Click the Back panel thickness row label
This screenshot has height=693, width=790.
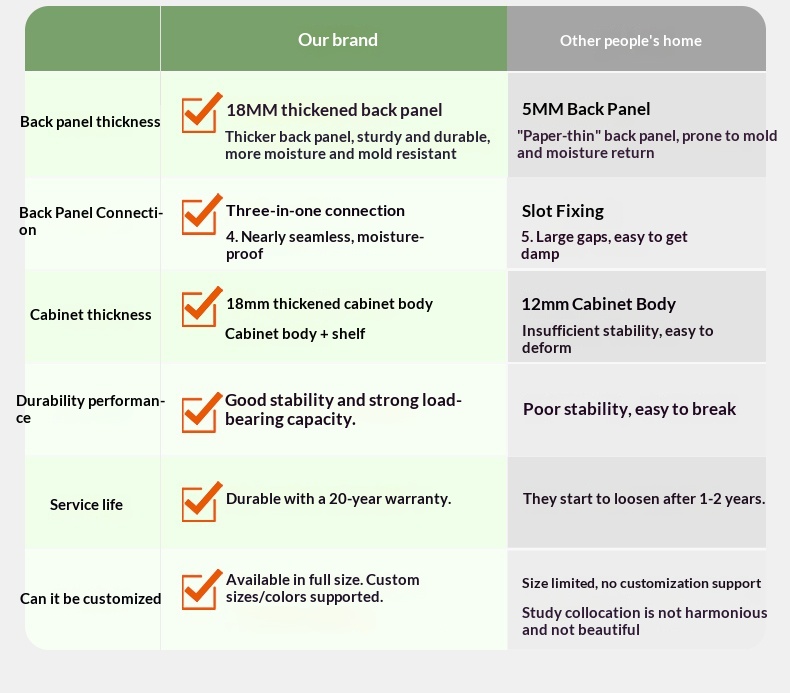[90, 122]
